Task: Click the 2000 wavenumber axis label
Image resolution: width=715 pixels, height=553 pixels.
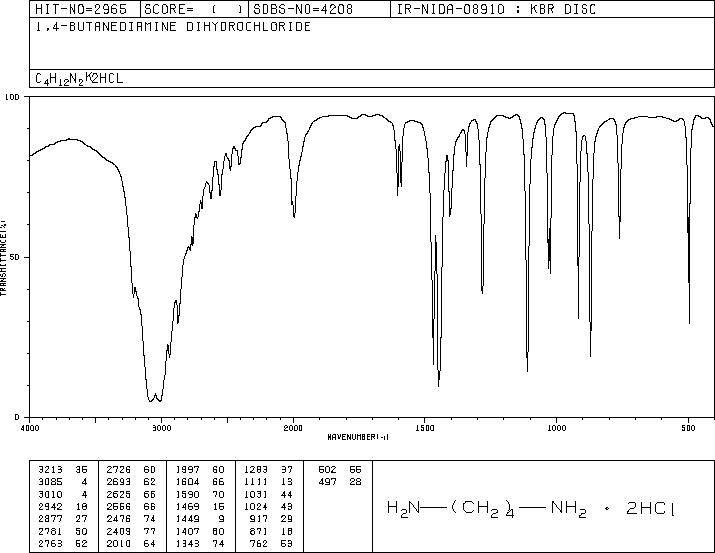Action: 293,428
